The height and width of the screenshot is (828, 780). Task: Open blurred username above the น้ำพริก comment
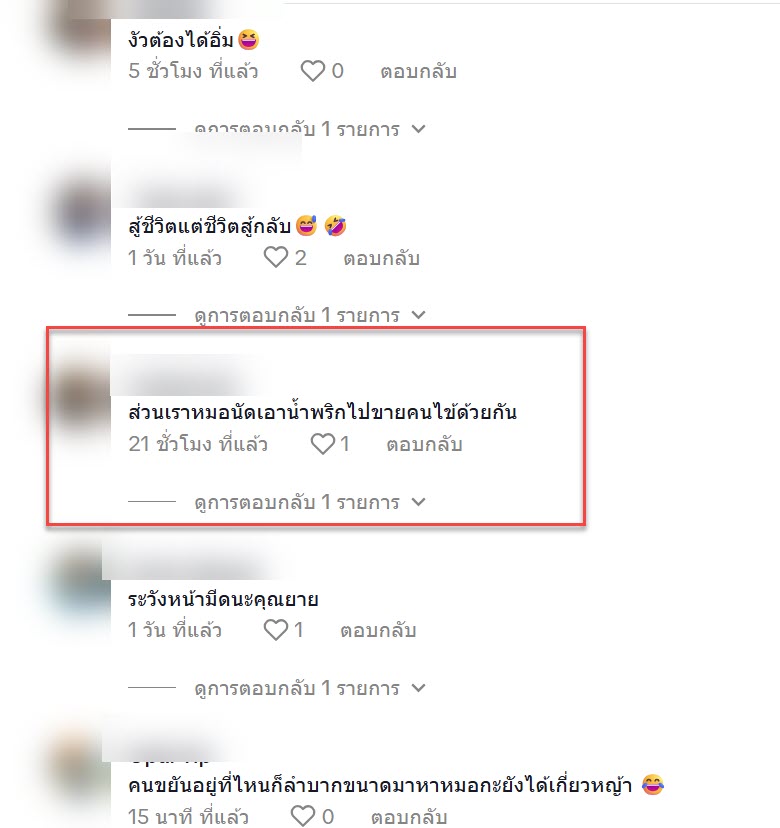pyautogui.click(x=187, y=375)
